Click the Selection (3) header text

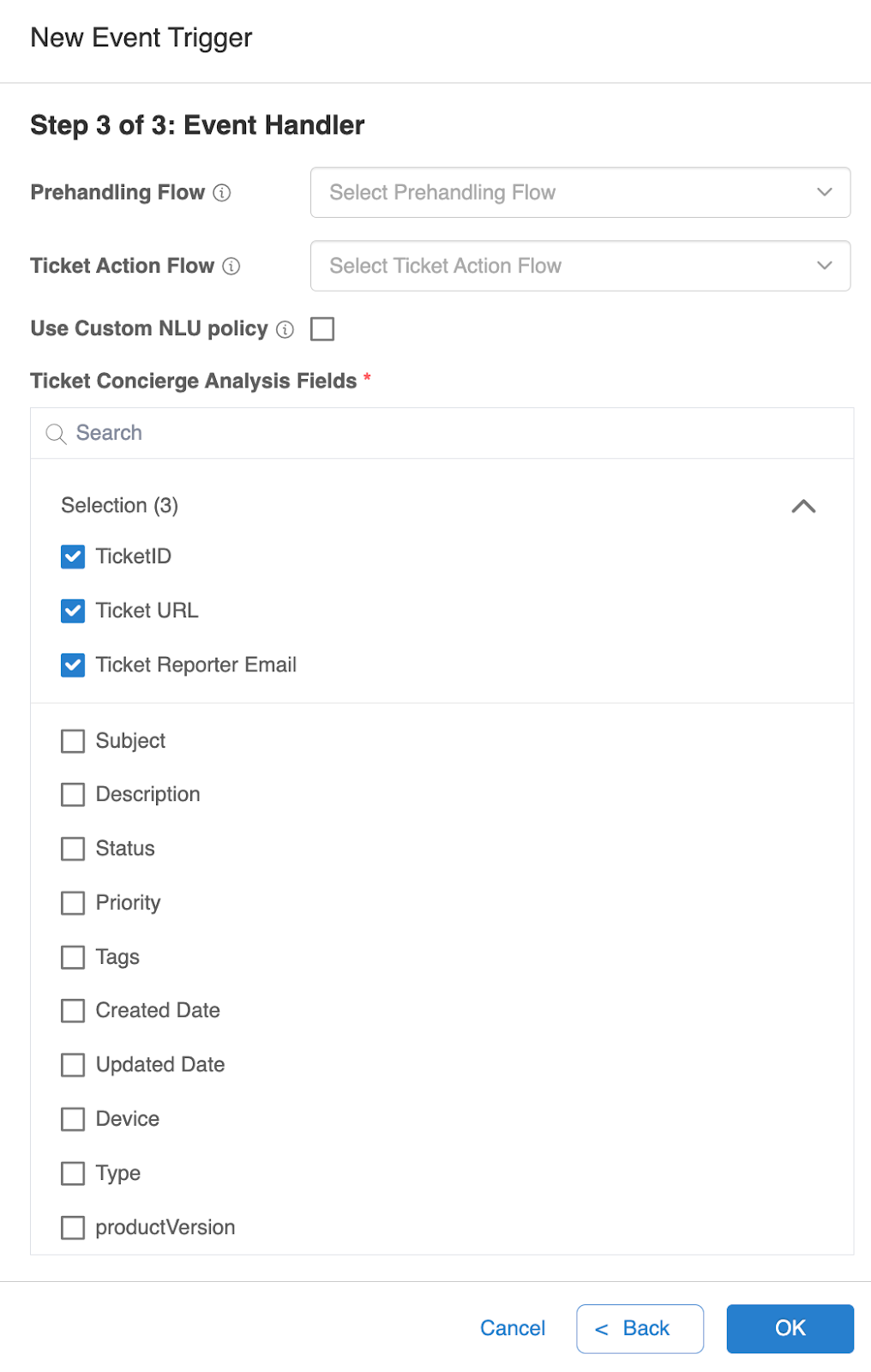pyautogui.click(x=120, y=505)
